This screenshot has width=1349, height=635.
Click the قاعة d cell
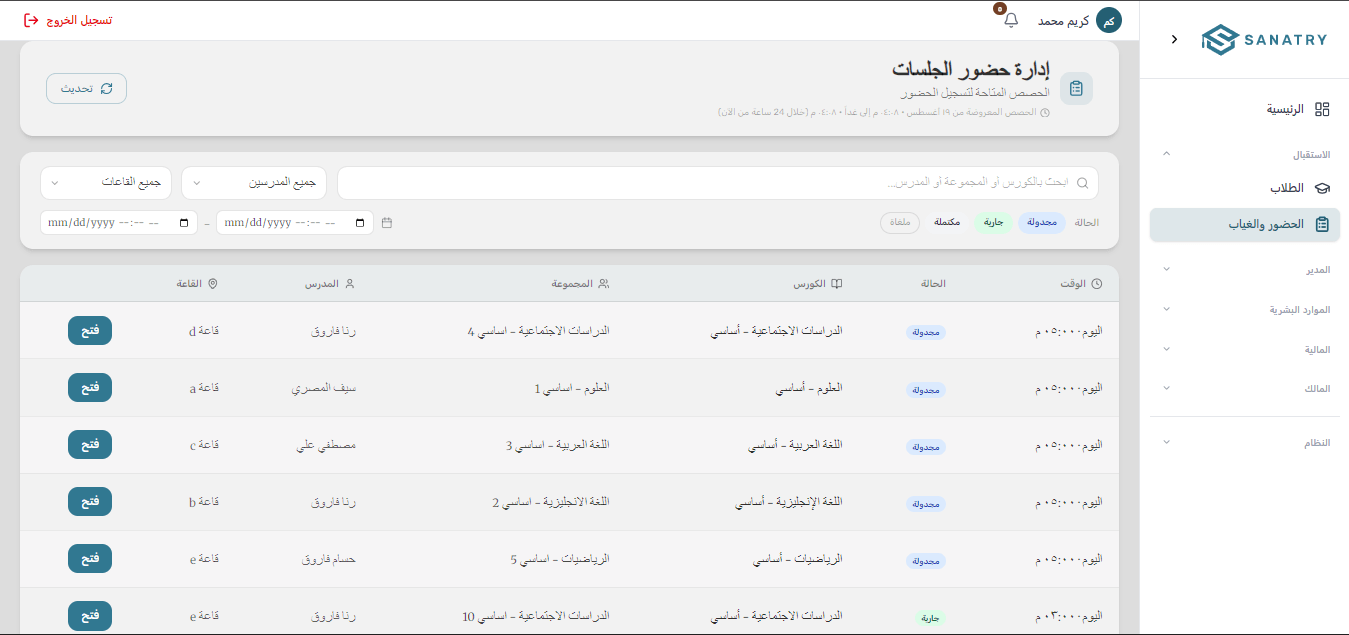204,331
